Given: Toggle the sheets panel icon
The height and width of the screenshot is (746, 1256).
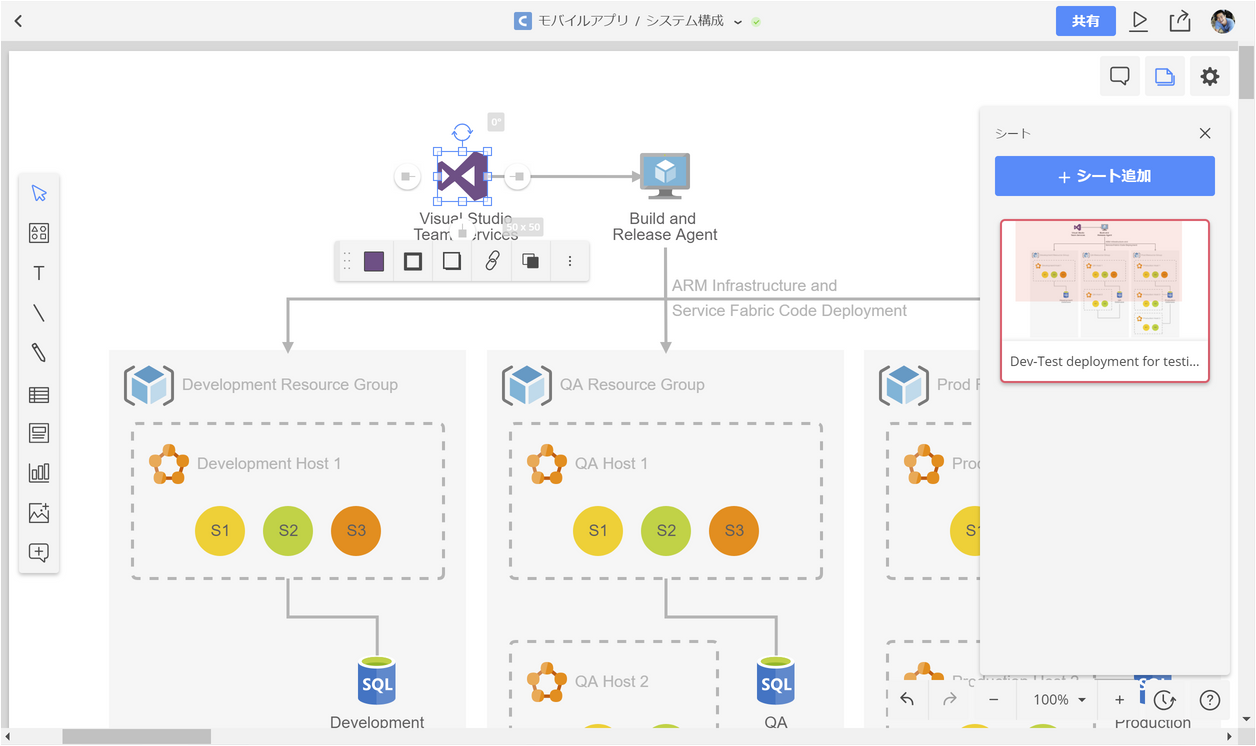Looking at the screenshot, I should pyautogui.click(x=1165, y=76).
